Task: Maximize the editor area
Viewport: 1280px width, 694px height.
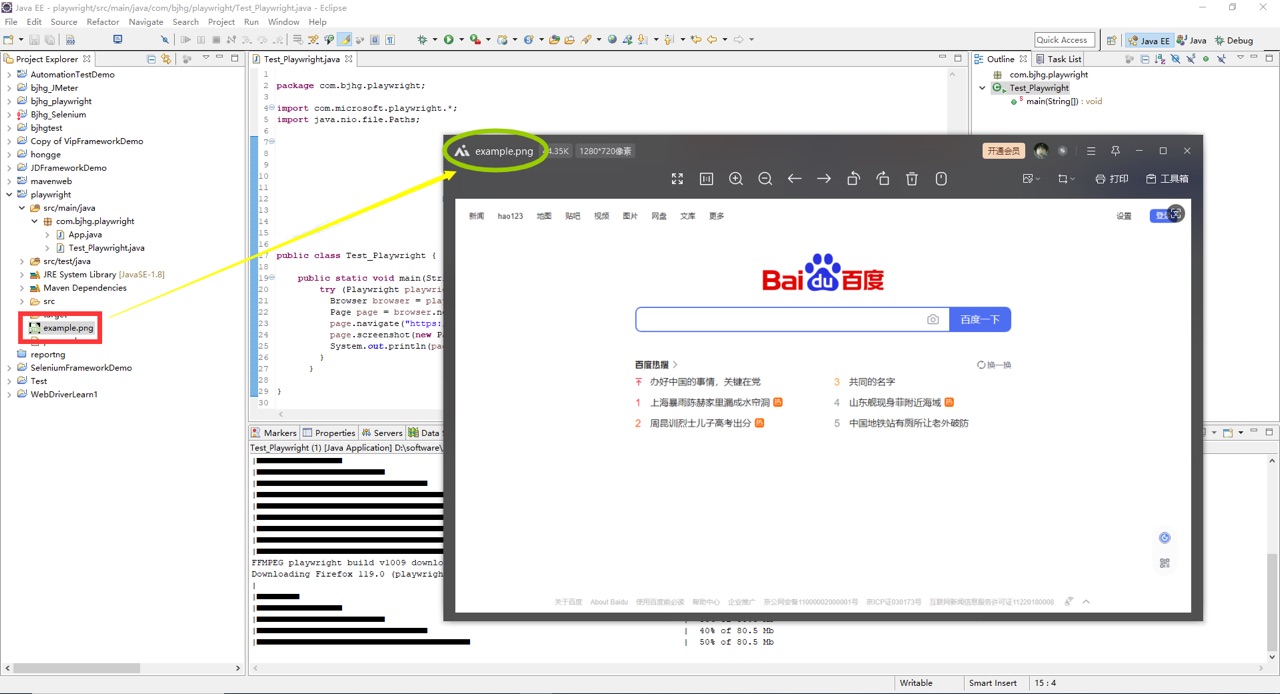Action: click(x=958, y=58)
